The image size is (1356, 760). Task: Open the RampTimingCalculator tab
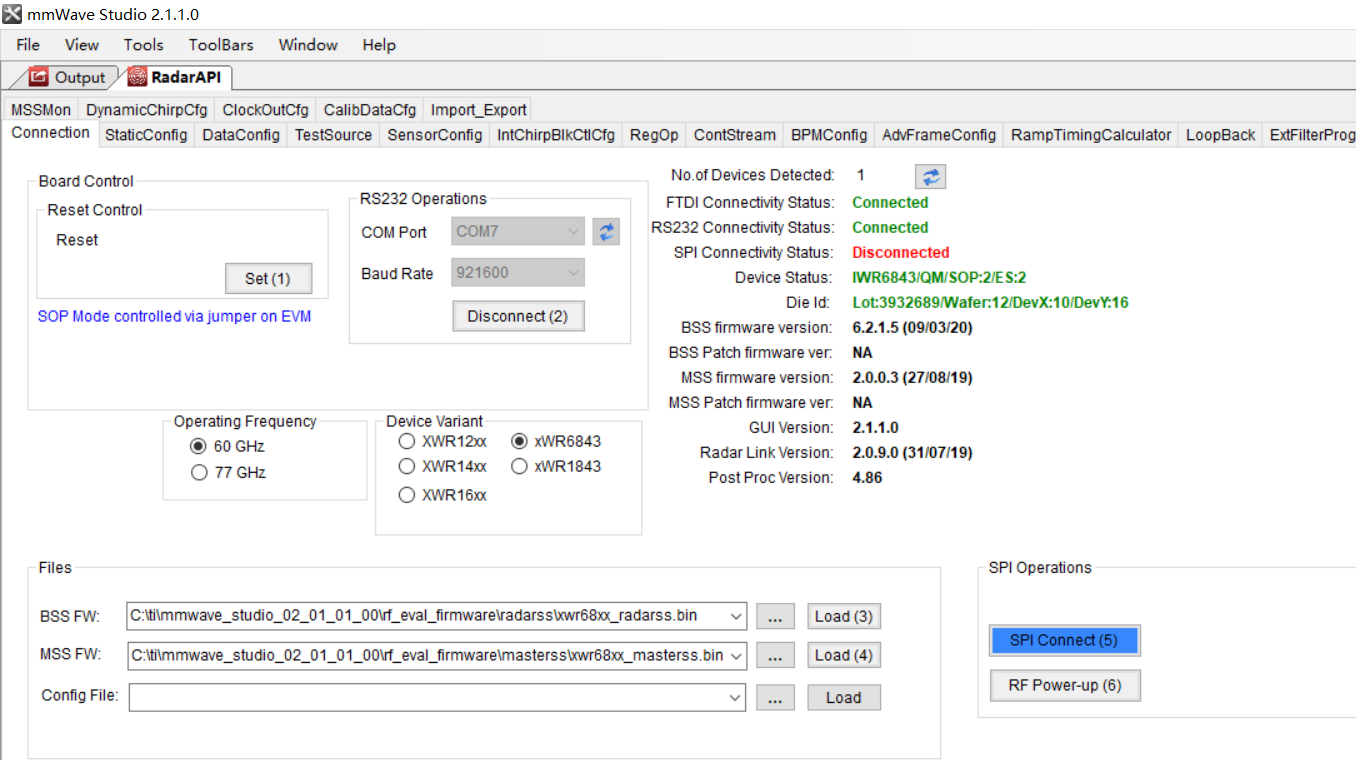(x=1091, y=135)
